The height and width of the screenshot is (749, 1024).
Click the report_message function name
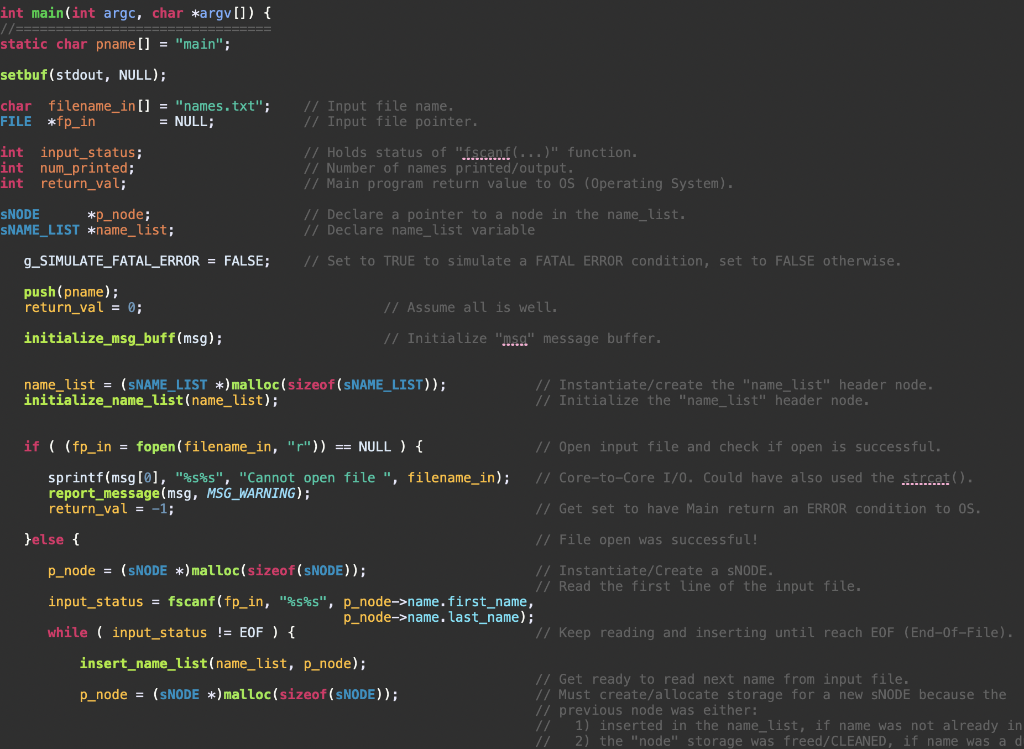(104, 494)
